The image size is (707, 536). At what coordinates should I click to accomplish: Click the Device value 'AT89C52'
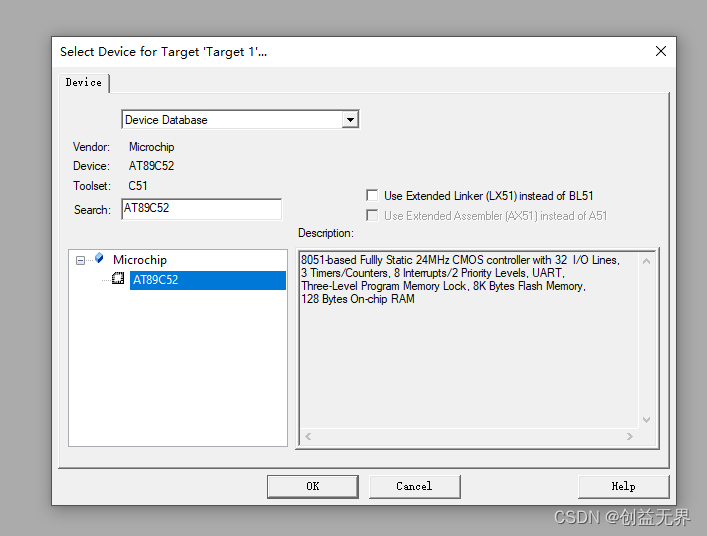click(x=152, y=166)
